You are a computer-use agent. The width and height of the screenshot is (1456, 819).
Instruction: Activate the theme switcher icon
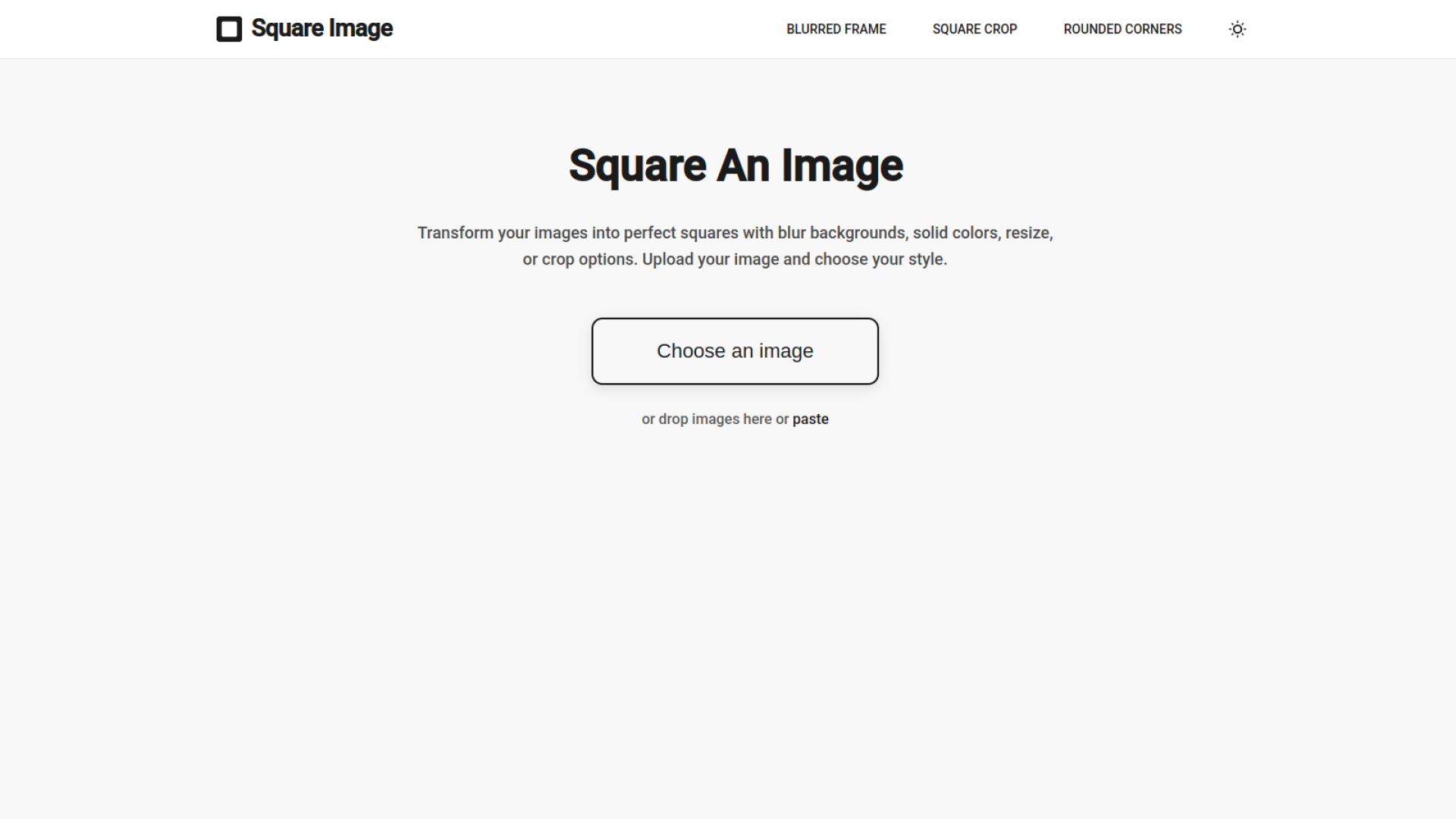pyautogui.click(x=1237, y=29)
